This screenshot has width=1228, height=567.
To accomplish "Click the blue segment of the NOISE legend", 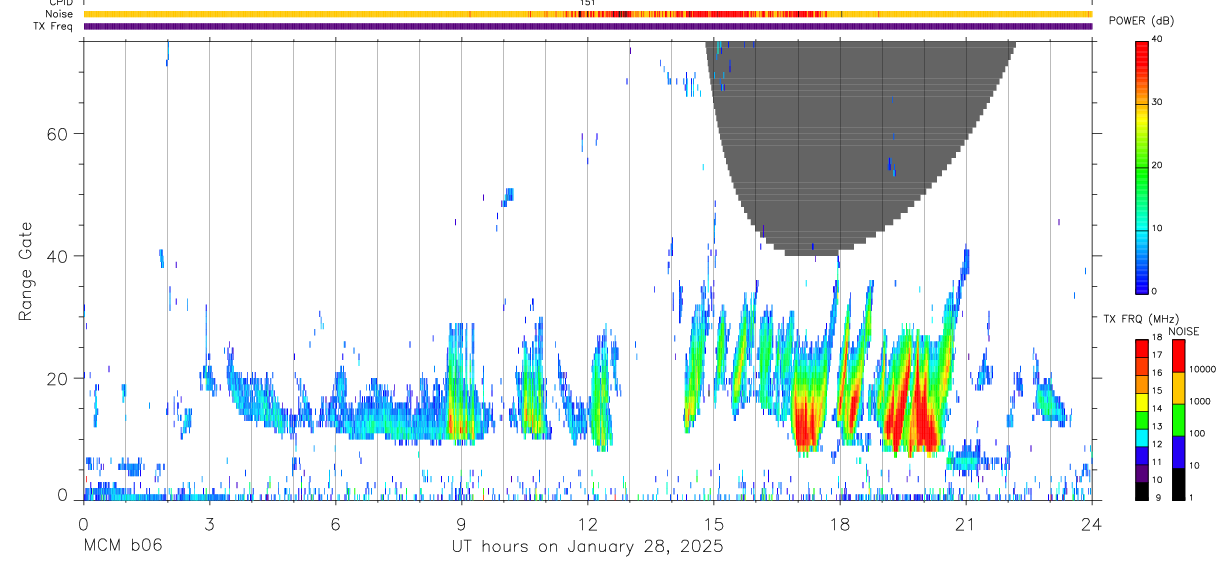I will click(1178, 451).
